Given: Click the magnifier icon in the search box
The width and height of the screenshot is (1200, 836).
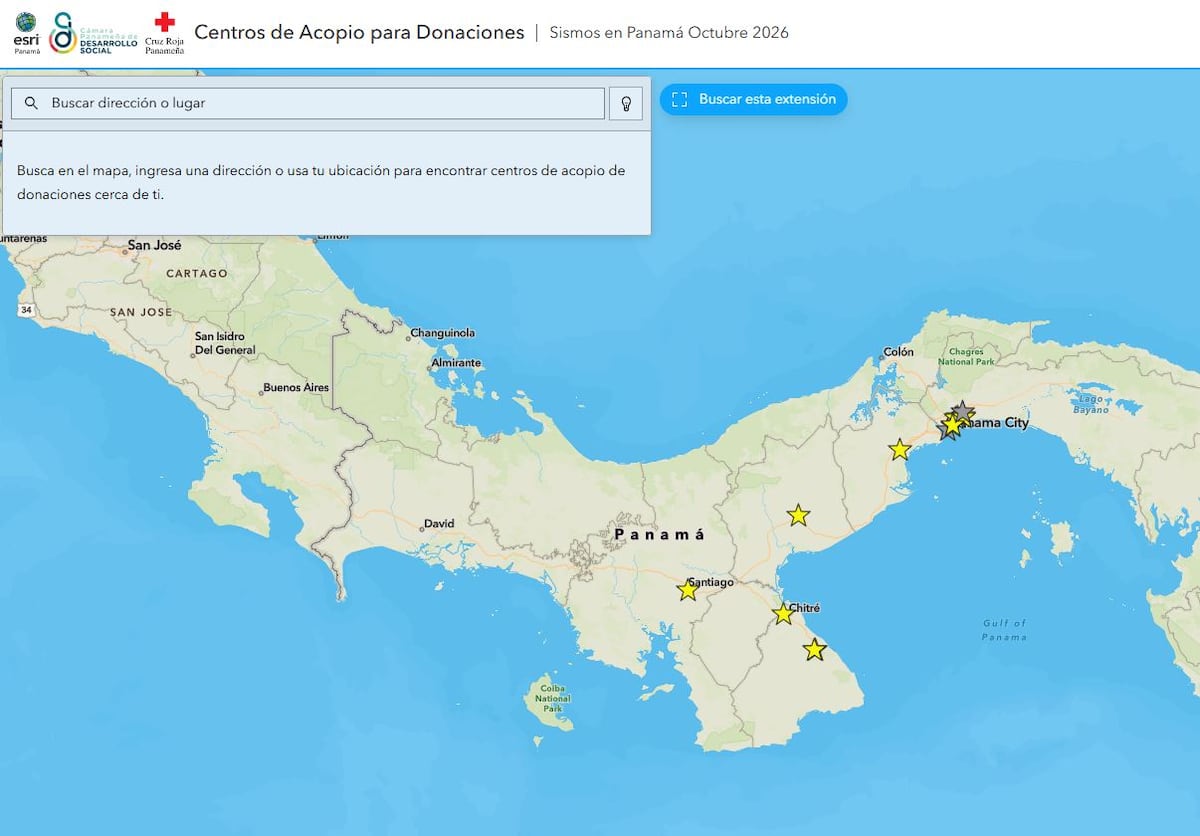Looking at the screenshot, I should pos(31,103).
